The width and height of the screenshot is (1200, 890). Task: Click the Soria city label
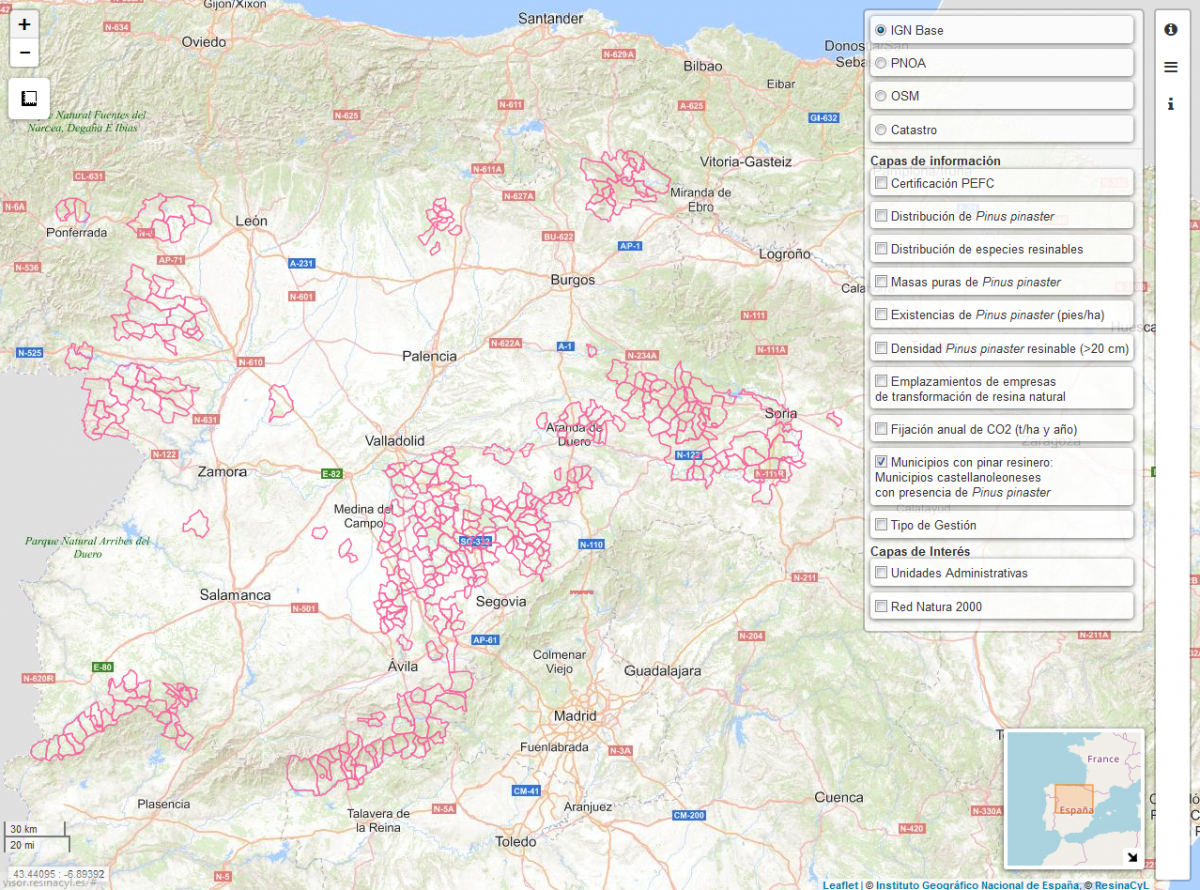coord(781,413)
